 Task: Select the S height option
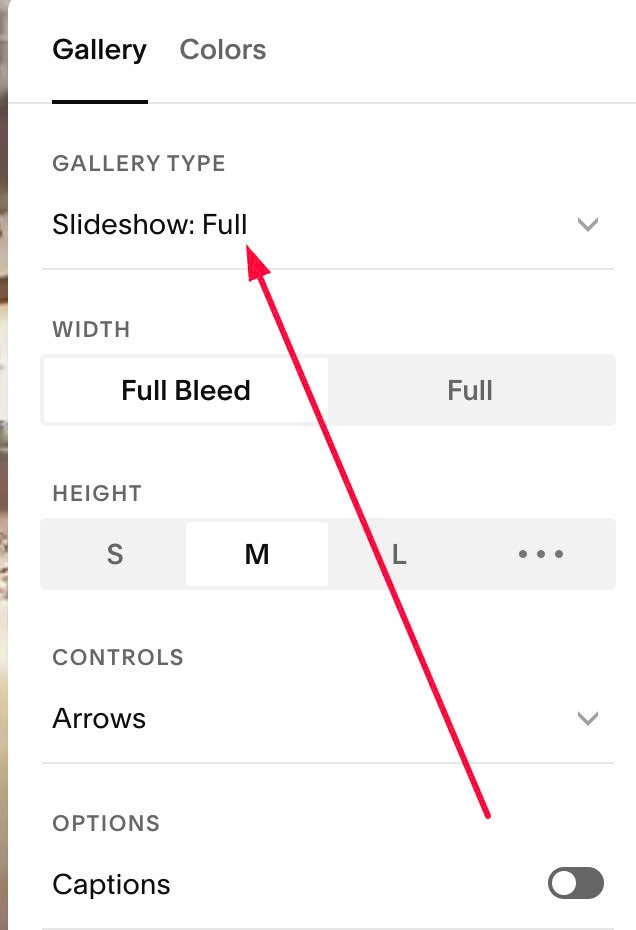(115, 554)
